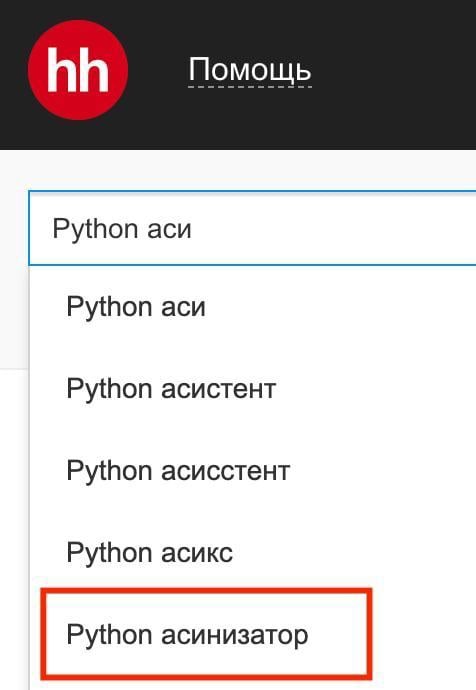Open the Помощь help link

pyautogui.click(x=250, y=70)
